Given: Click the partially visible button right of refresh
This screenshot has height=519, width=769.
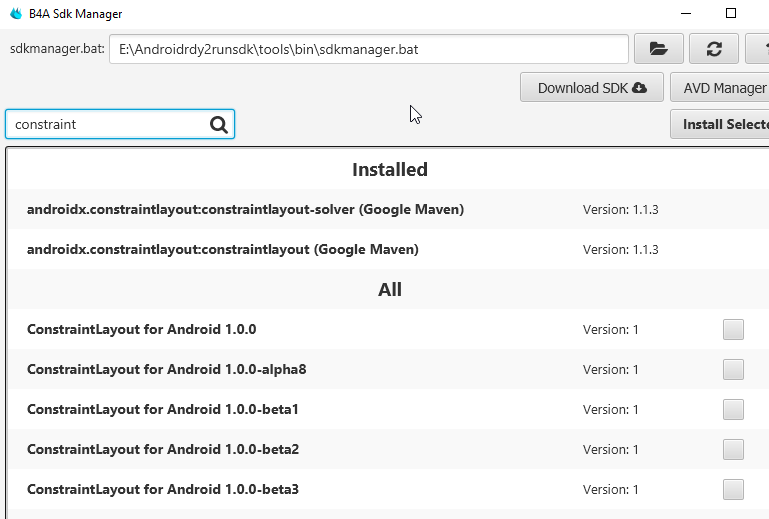Looking at the screenshot, I should (758, 48).
